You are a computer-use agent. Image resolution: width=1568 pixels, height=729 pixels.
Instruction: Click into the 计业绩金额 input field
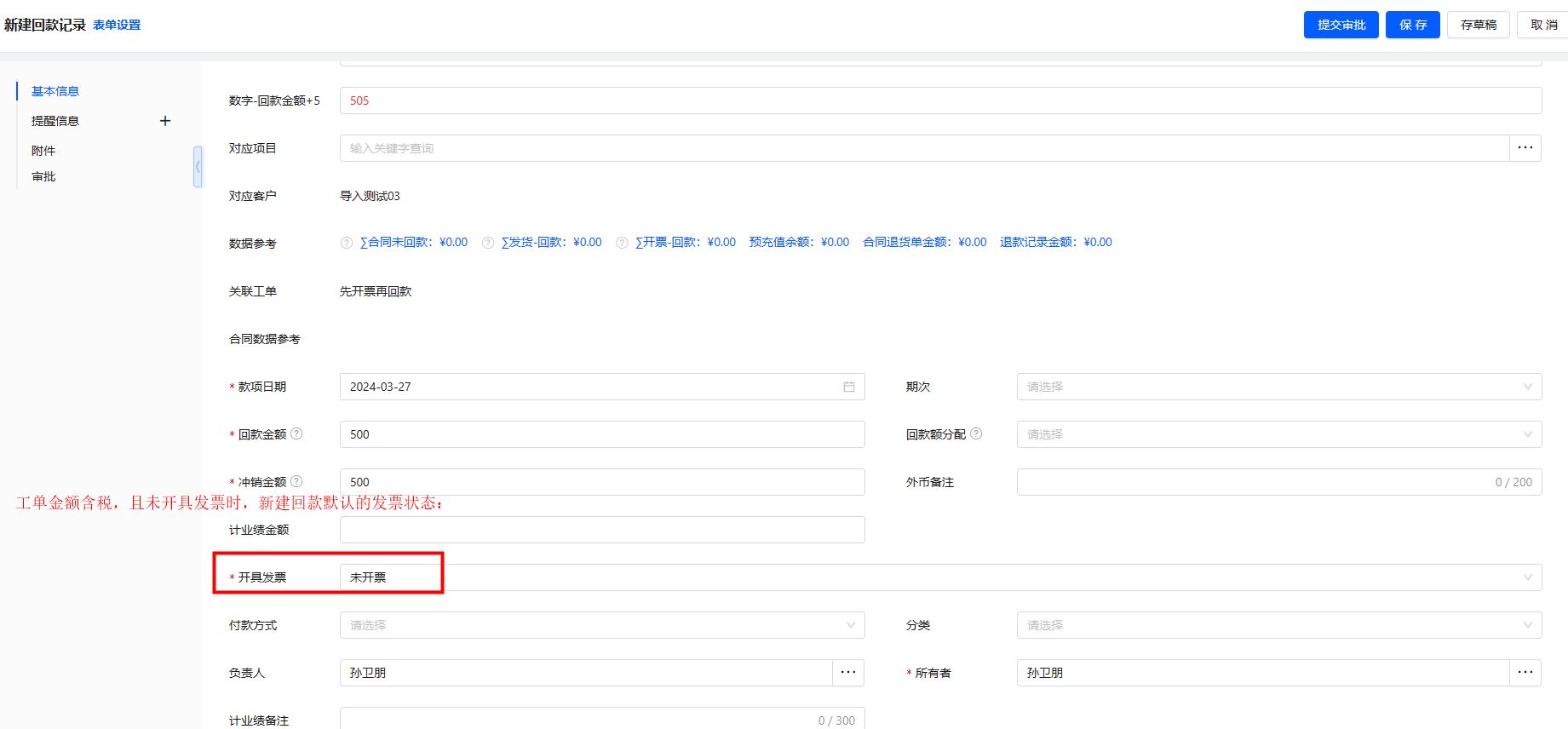[601, 530]
